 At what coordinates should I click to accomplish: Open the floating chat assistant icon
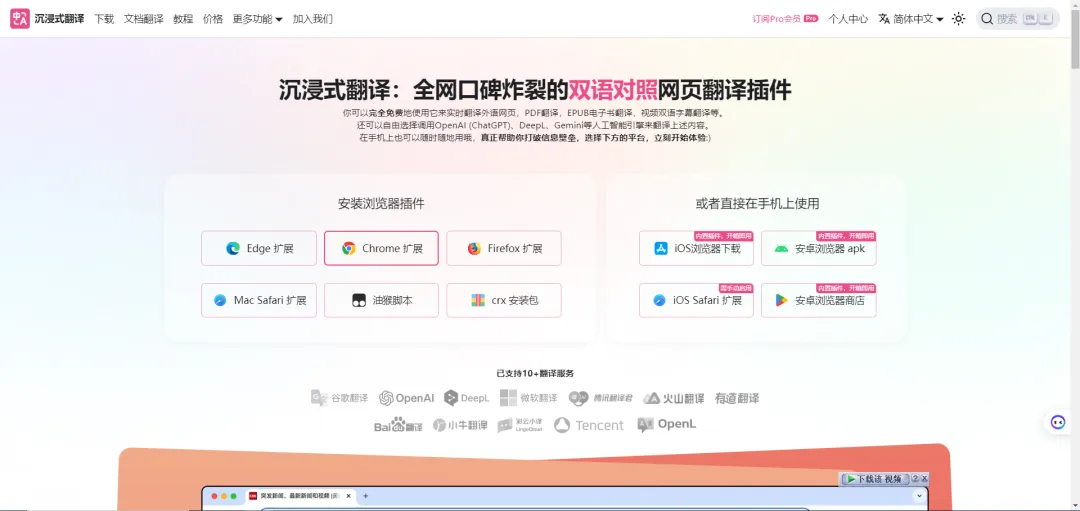(x=1058, y=422)
